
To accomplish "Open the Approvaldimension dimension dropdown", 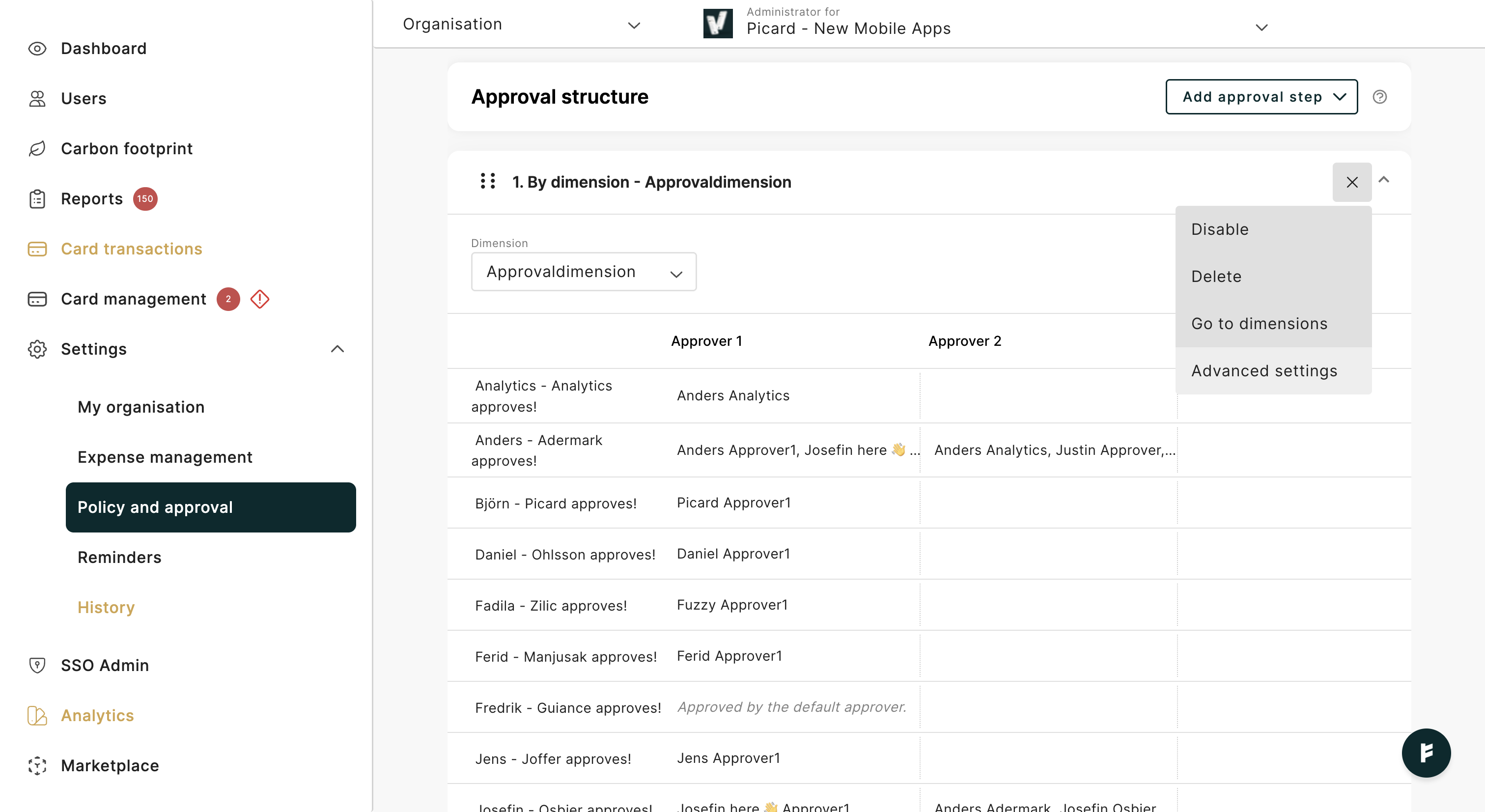I will (584, 272).
